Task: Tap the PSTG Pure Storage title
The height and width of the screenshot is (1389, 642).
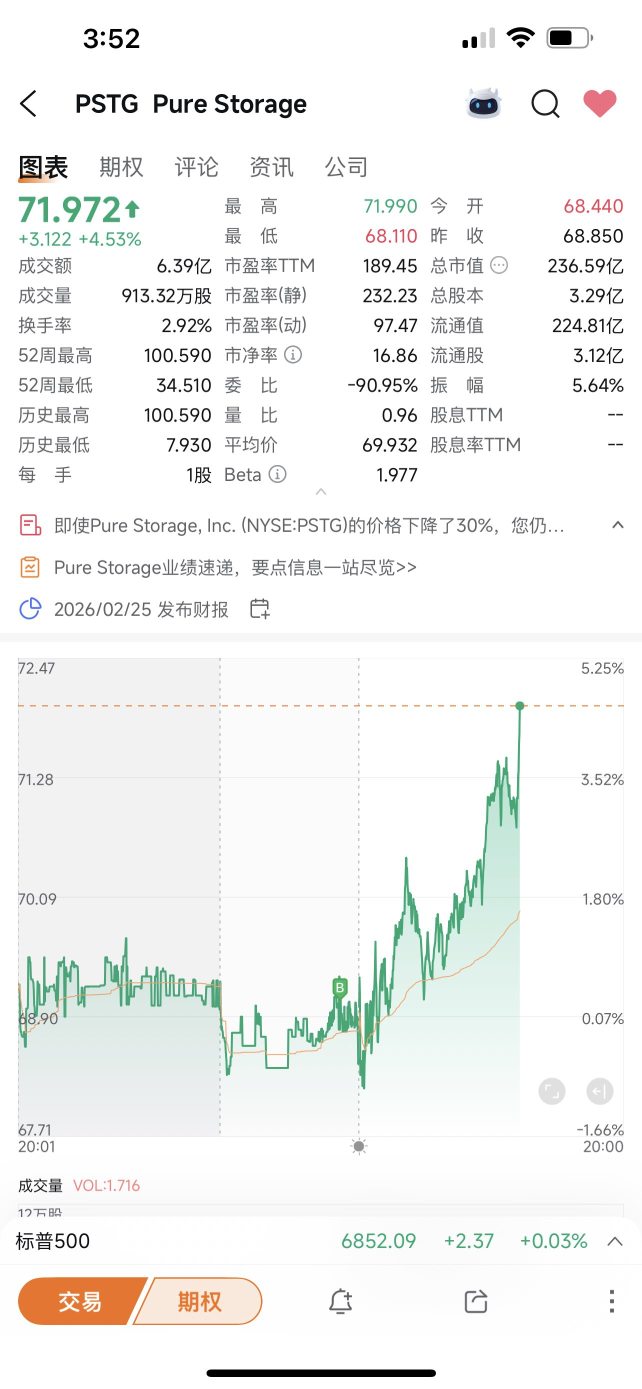Action: [x=190, y=104]
